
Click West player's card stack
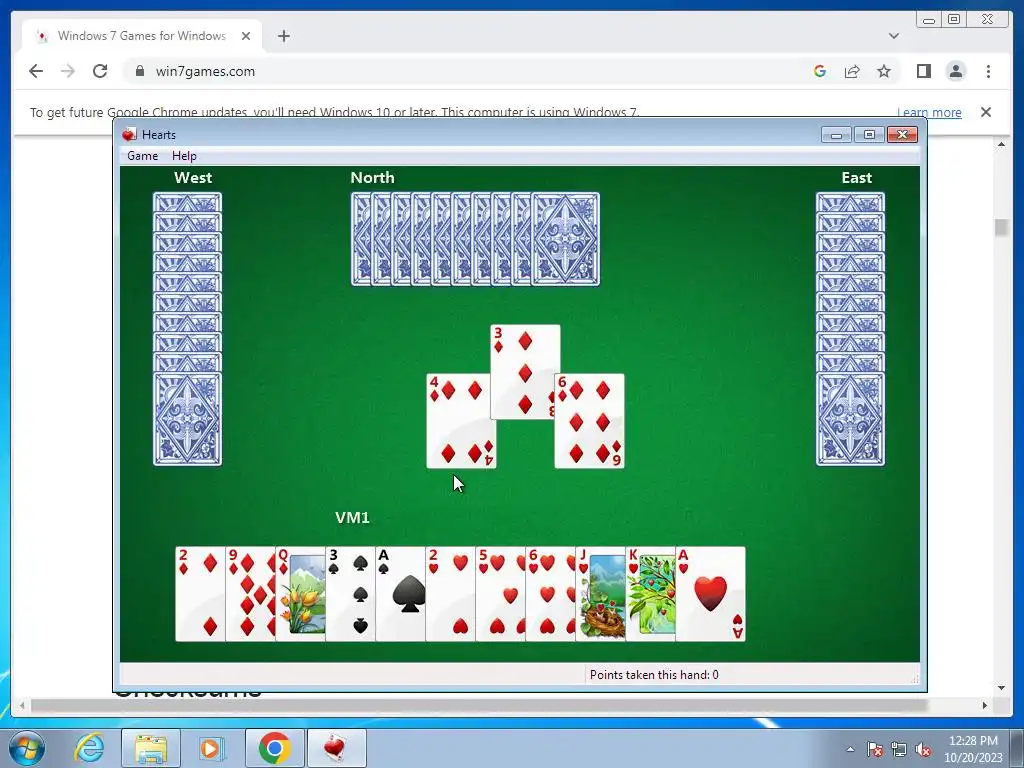pyautogui.click(x=187, y=329)
